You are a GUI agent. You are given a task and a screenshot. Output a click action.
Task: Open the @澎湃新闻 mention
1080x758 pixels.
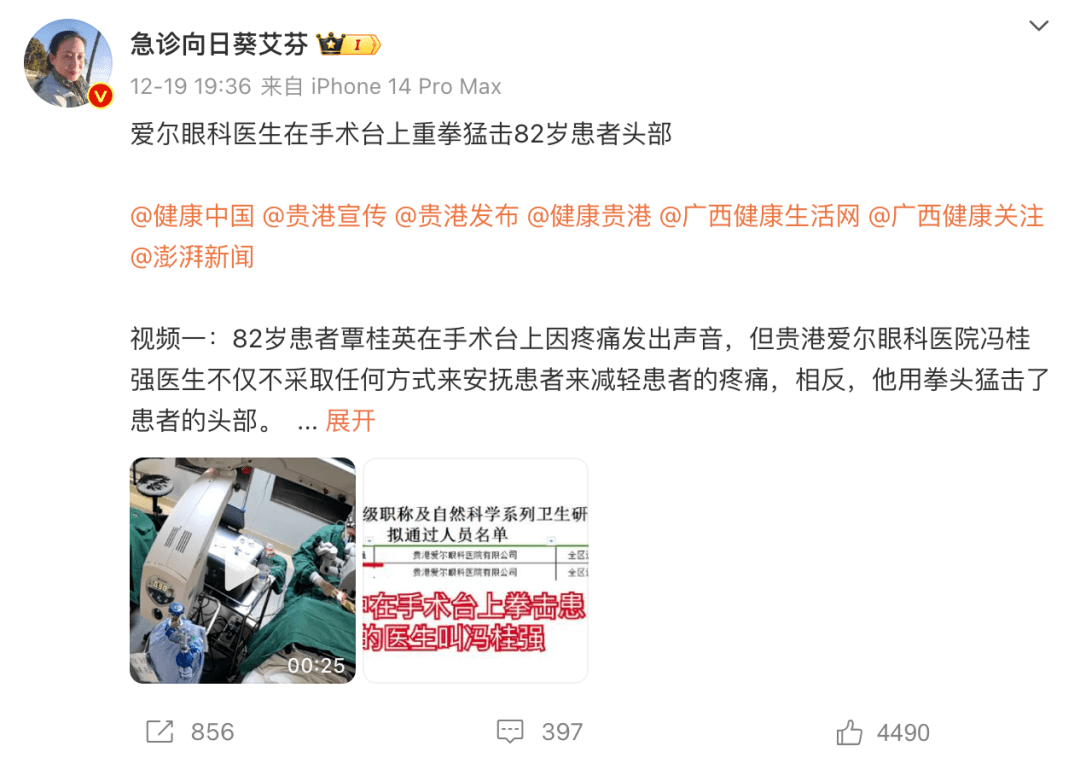(x=192, y=257)
